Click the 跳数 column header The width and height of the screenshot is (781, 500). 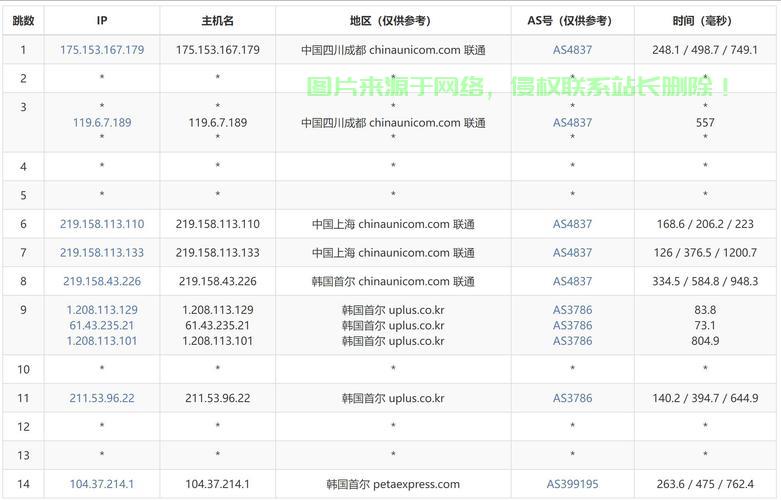(x=23, y=20)
